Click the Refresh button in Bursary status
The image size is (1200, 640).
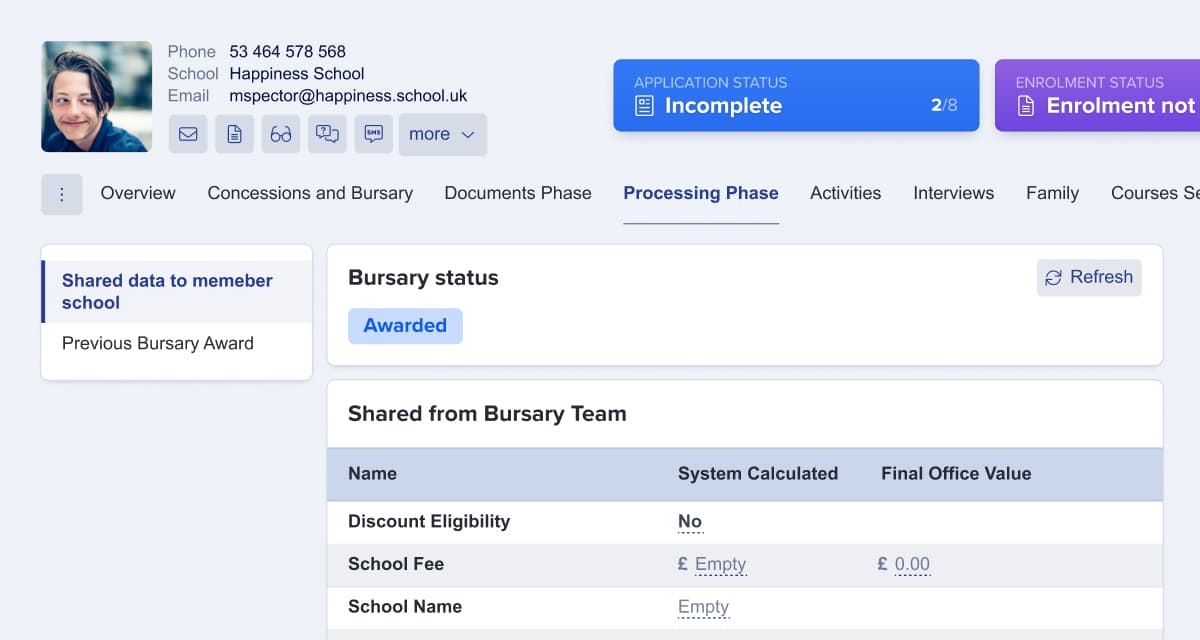point(1089,277)
